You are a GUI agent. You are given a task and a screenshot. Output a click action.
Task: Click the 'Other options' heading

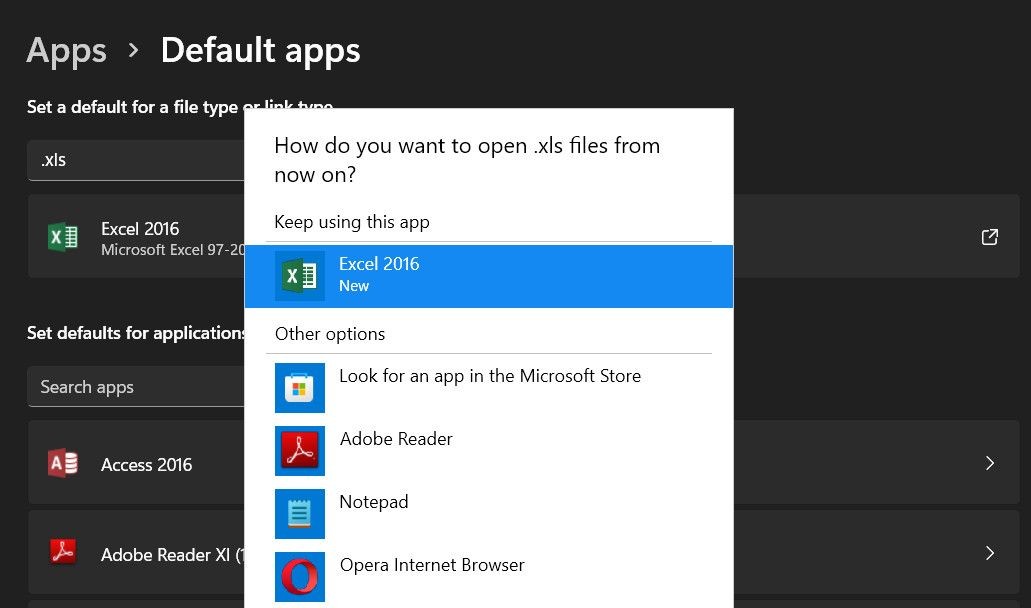pyautogui.click(x=330, y=334)
